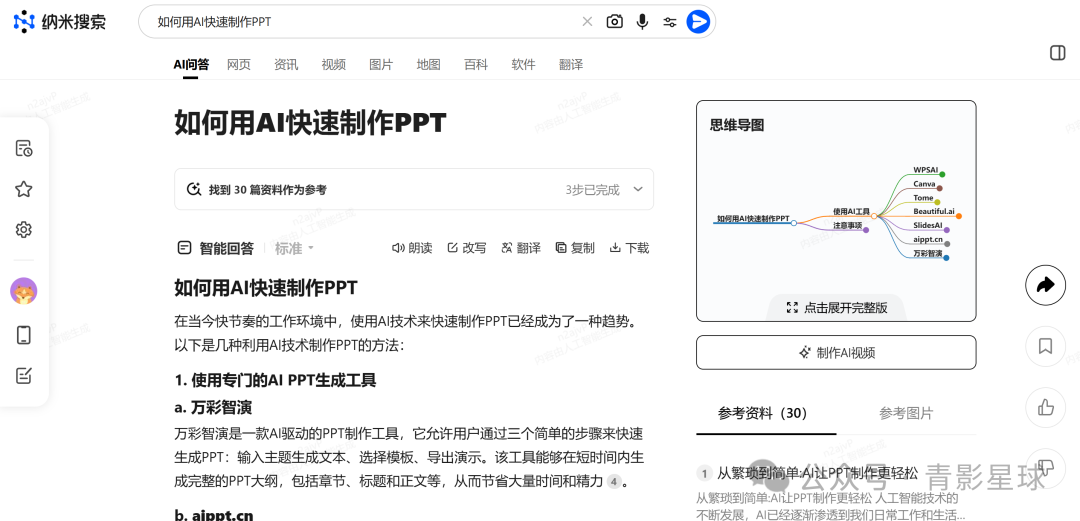Toggle the sidebar panel icon at top right
This screenshot has height=521, width=1080.
click(x=1057, y=53)
